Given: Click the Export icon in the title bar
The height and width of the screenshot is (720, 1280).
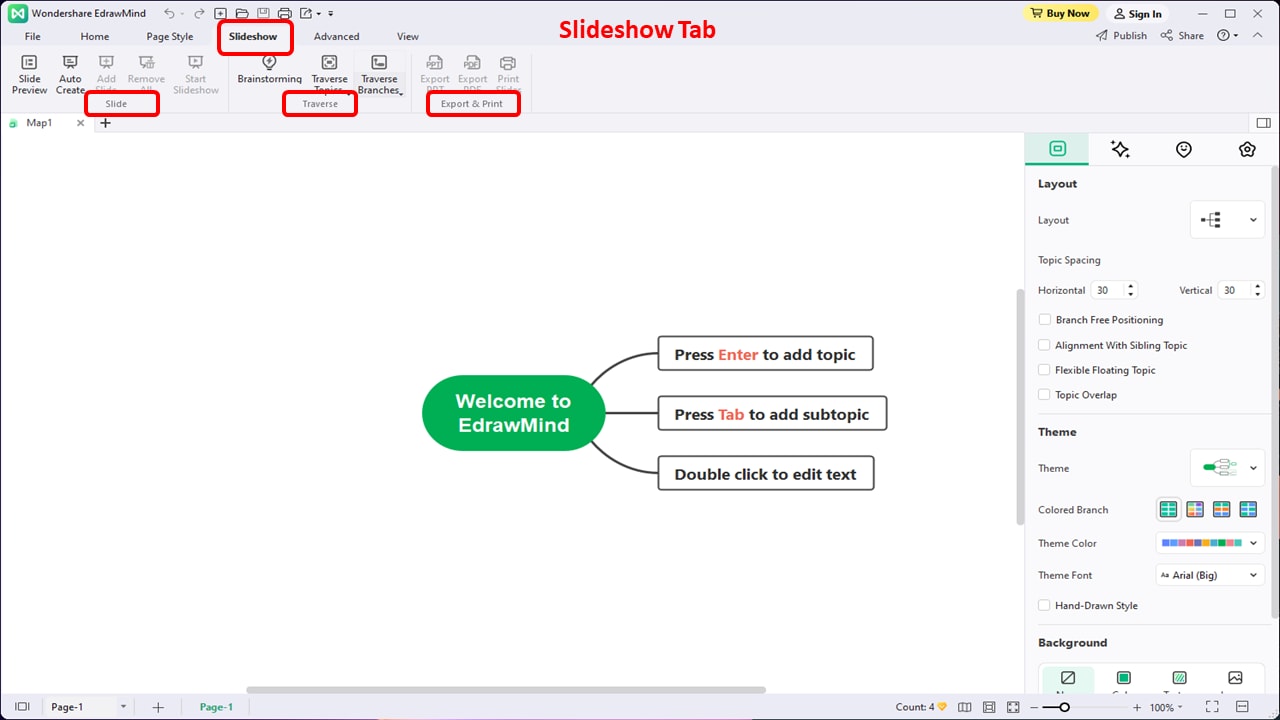Looking at the screenshot, I should pyautogui.click(x=307, y=14).
